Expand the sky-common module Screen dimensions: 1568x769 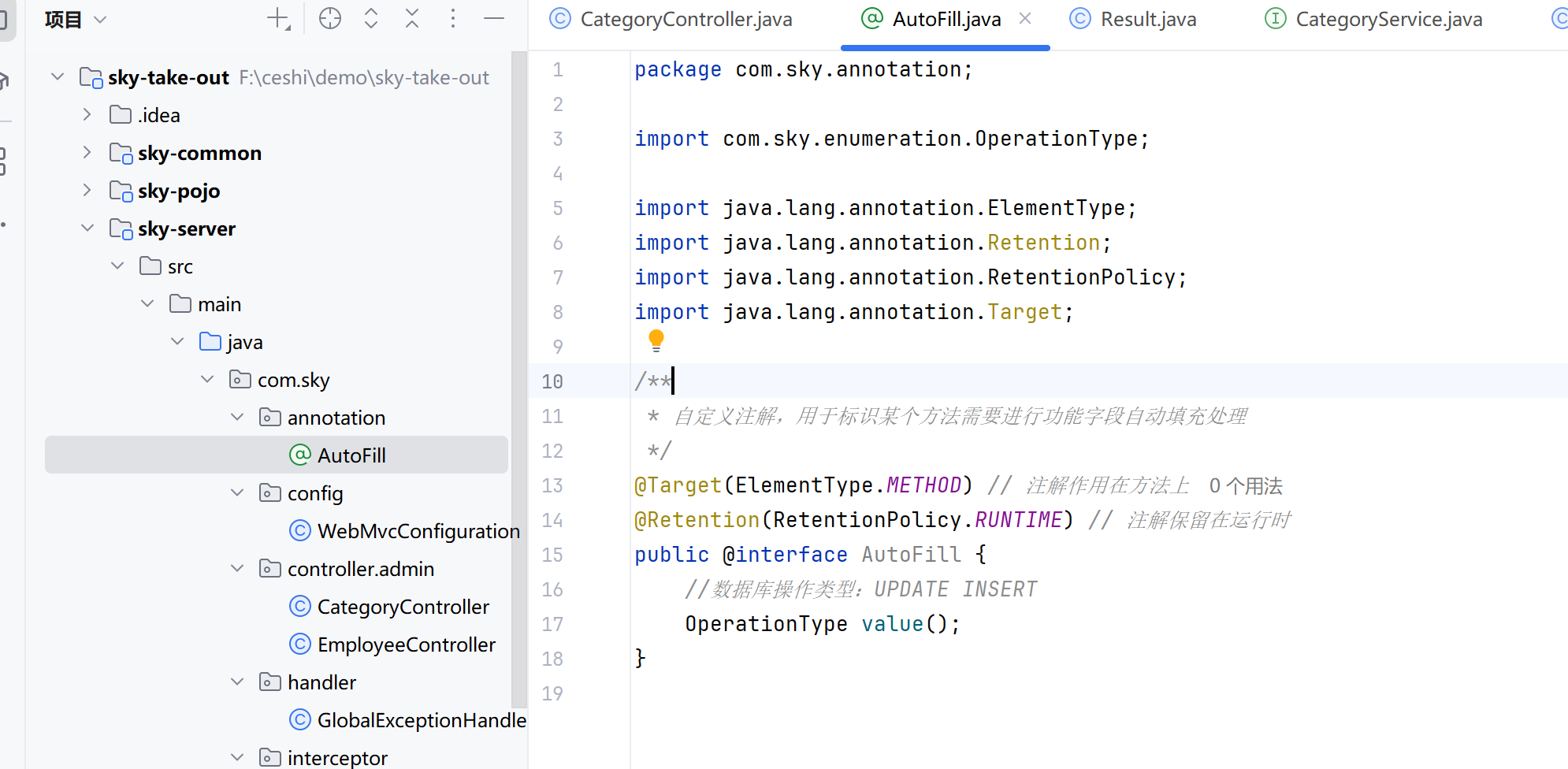(x=87, y=153)
